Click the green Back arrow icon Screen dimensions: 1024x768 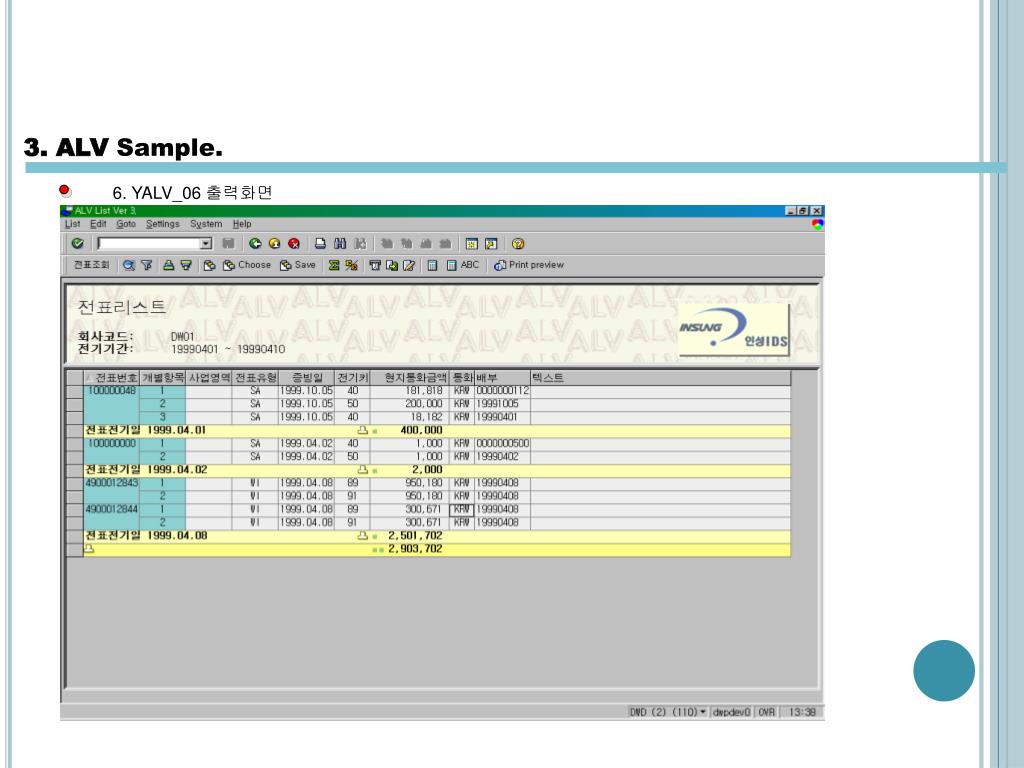pos(255,244)
